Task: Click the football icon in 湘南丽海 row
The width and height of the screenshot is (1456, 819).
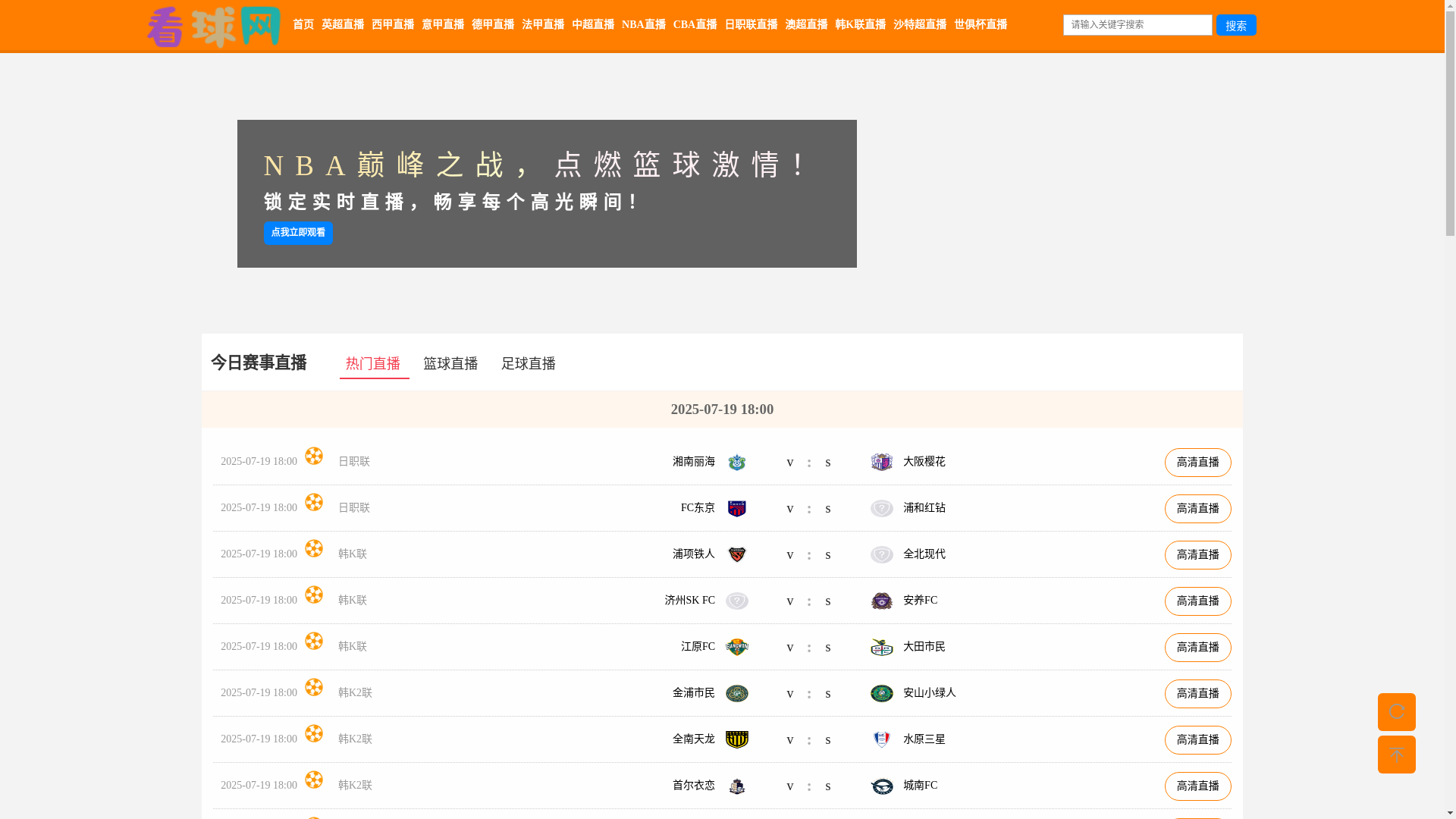Action: pos(314,456)
